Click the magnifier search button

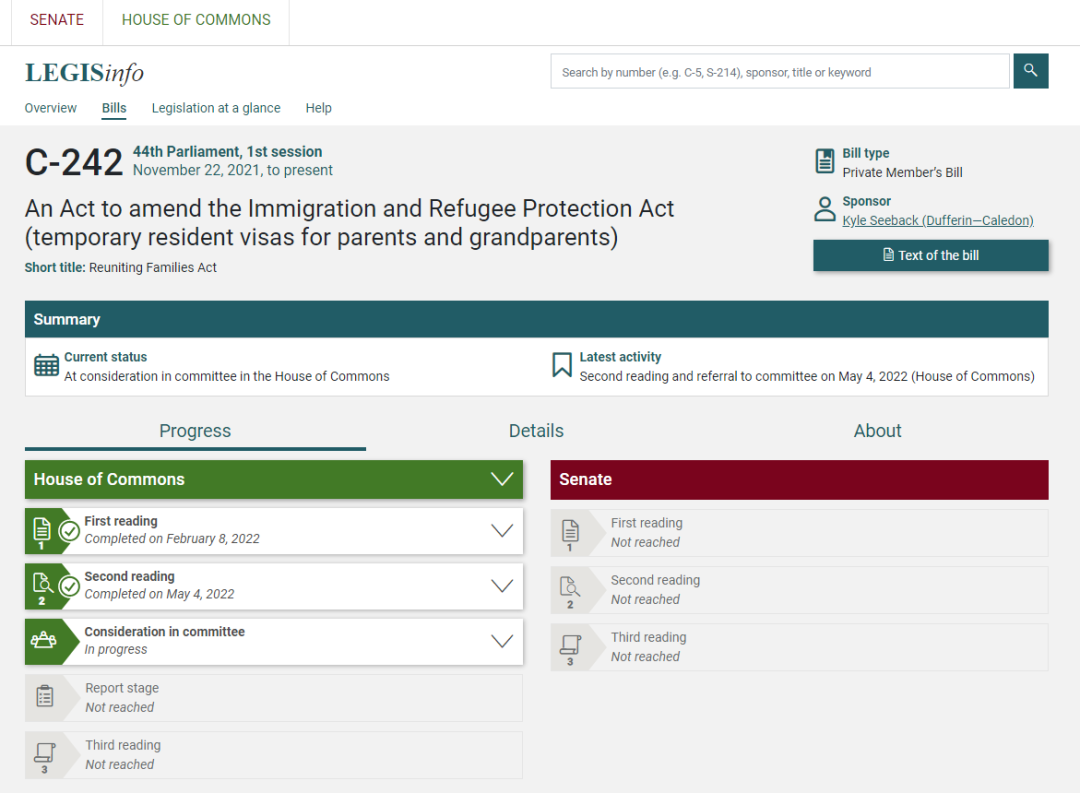coord(1030,71)
